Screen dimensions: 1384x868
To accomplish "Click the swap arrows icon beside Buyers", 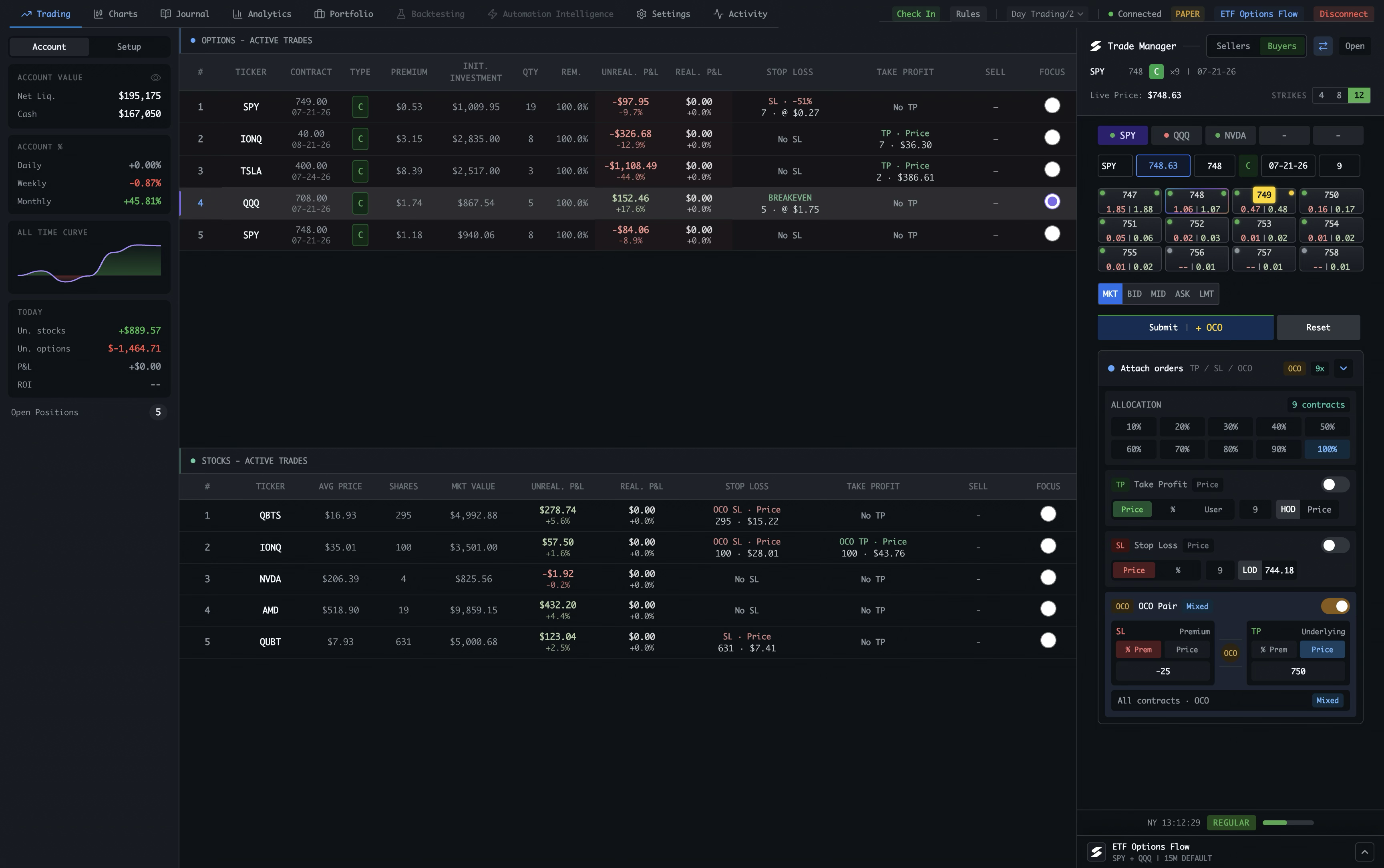I will [x=1323, y=46].
